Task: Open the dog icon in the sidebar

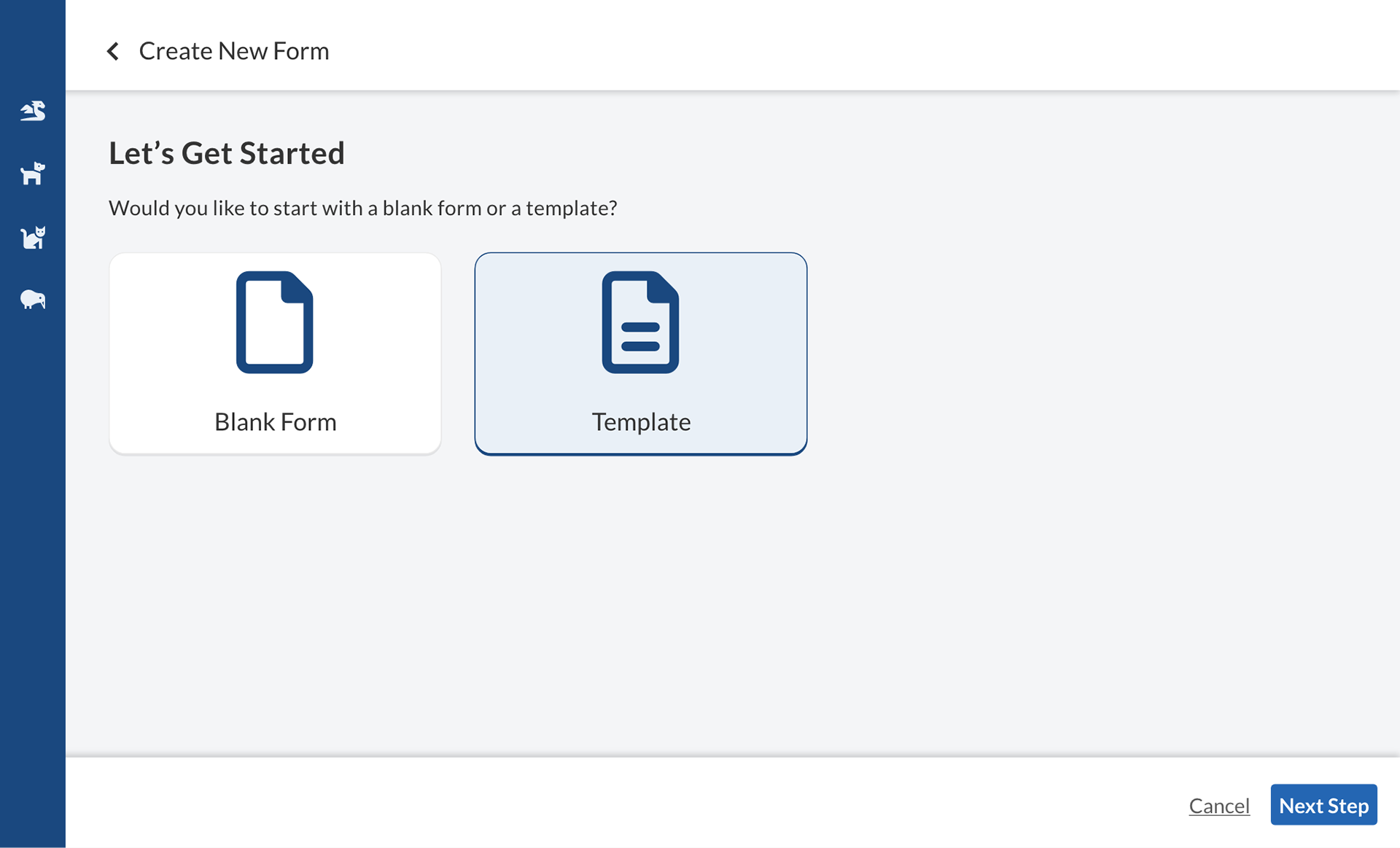Action: pyautogui.click(x=33, y=174)
